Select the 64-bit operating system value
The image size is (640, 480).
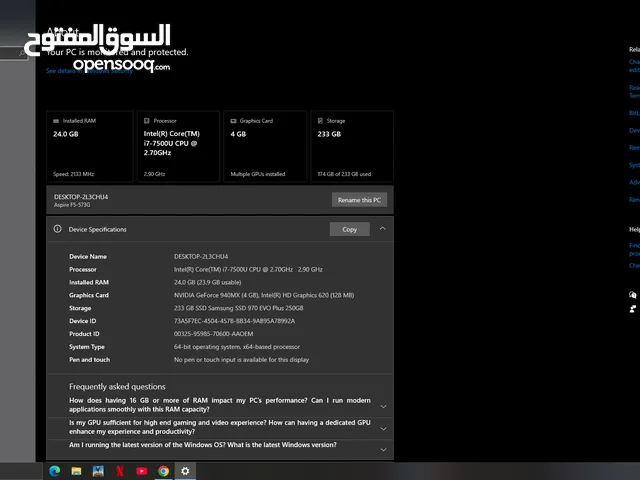point(237,347)
